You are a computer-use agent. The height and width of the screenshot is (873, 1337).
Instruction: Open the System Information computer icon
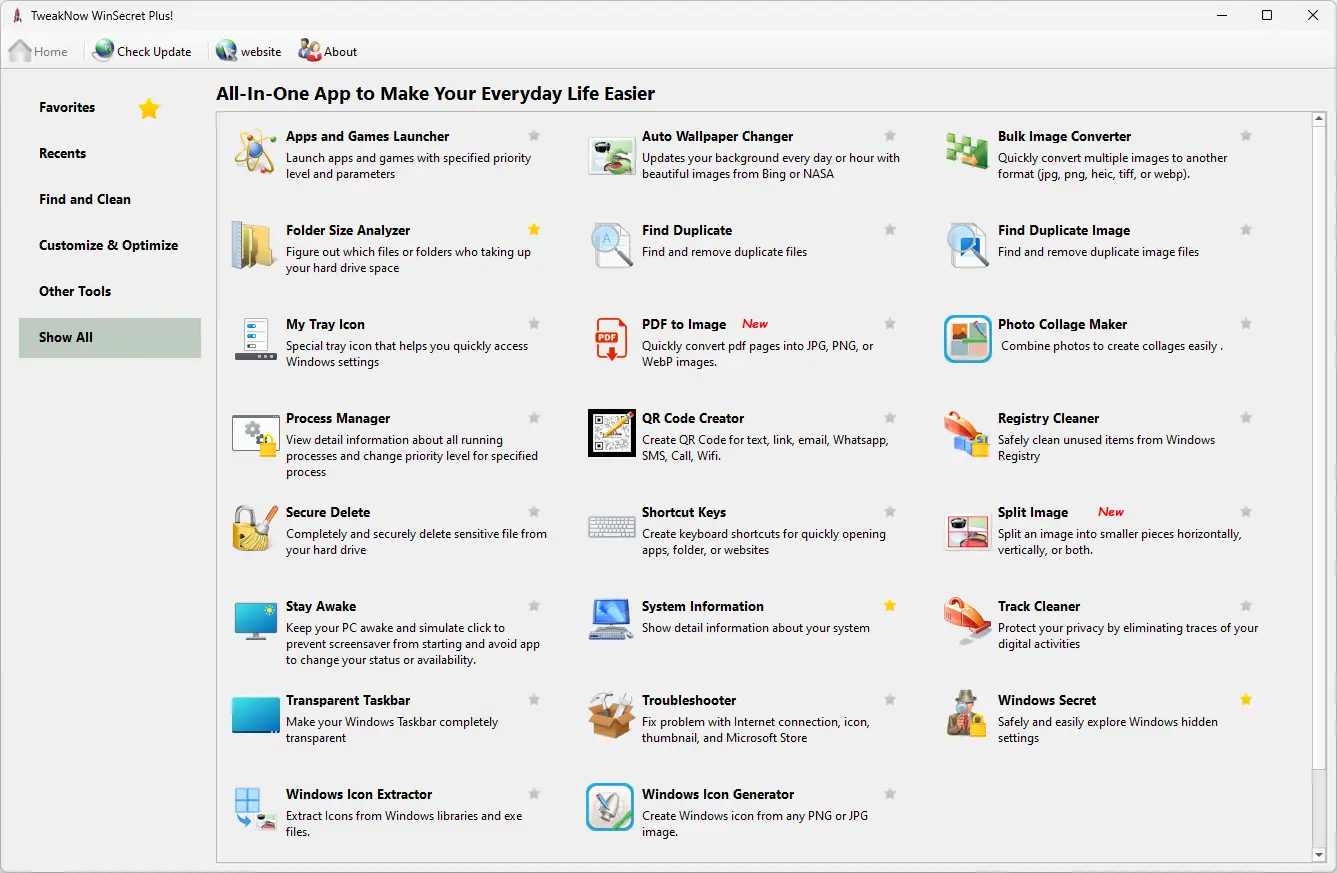(611, 621)
